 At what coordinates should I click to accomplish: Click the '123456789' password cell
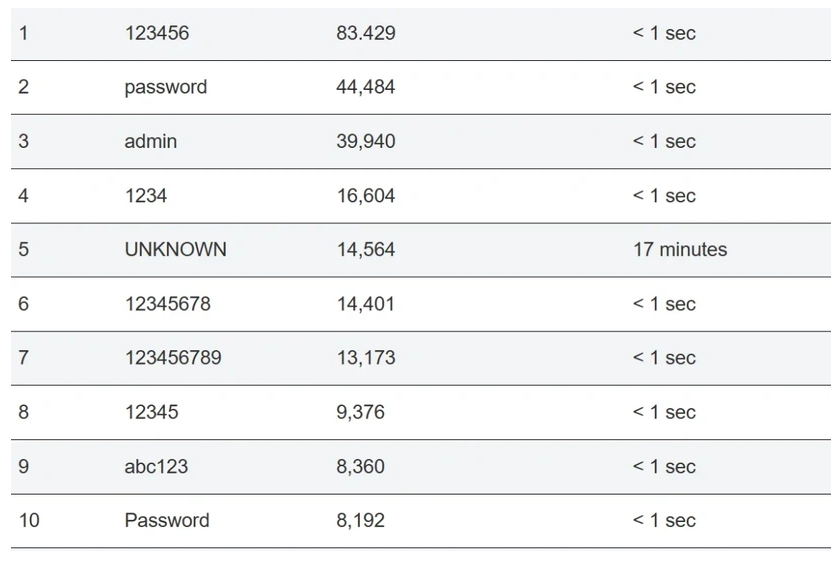[x=172, y=358]
